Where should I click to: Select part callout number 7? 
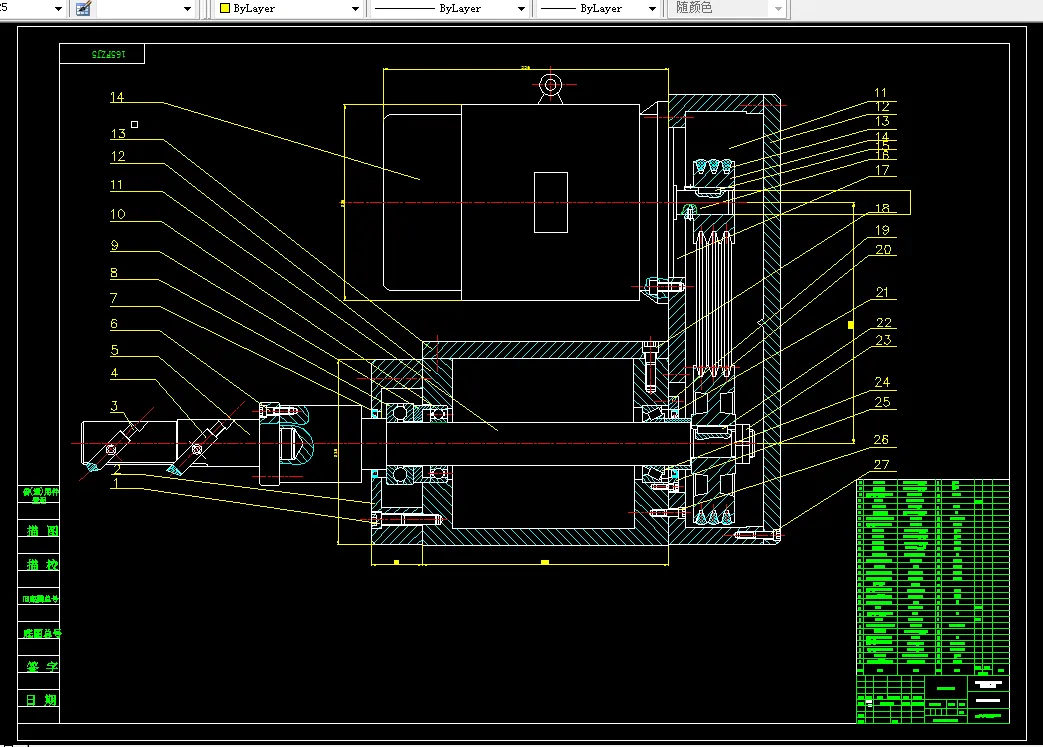(114, 299)
